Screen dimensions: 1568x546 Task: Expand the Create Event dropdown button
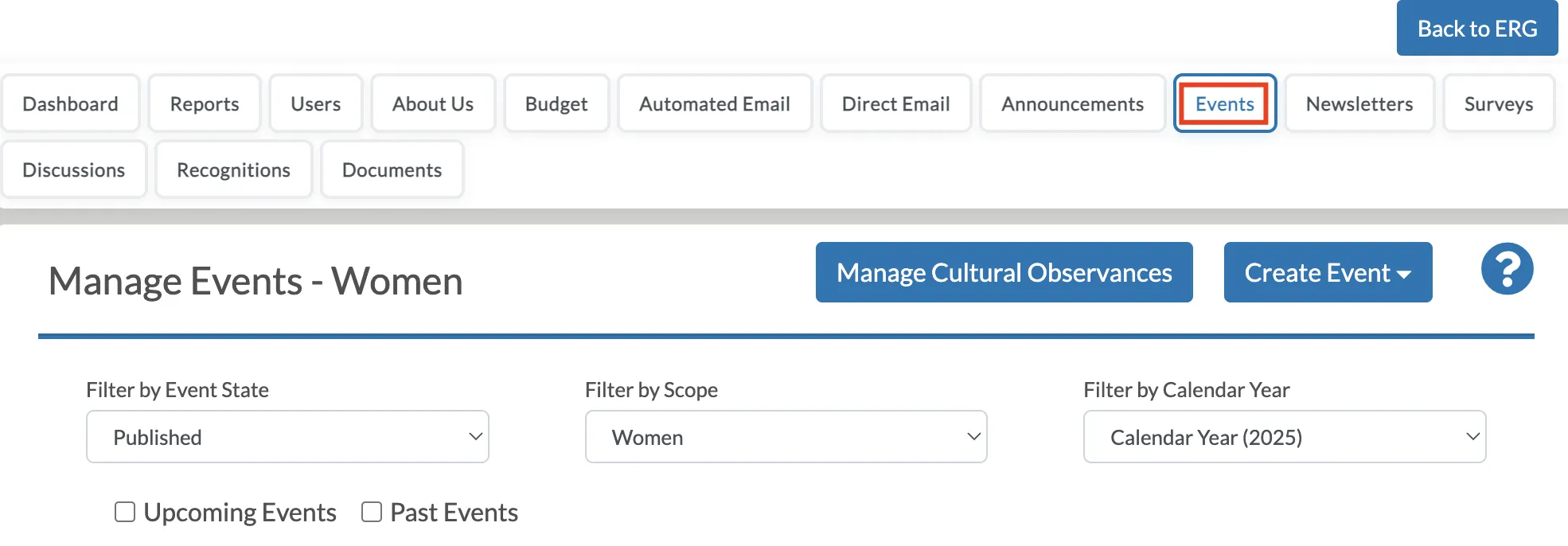coord(1328,272)
